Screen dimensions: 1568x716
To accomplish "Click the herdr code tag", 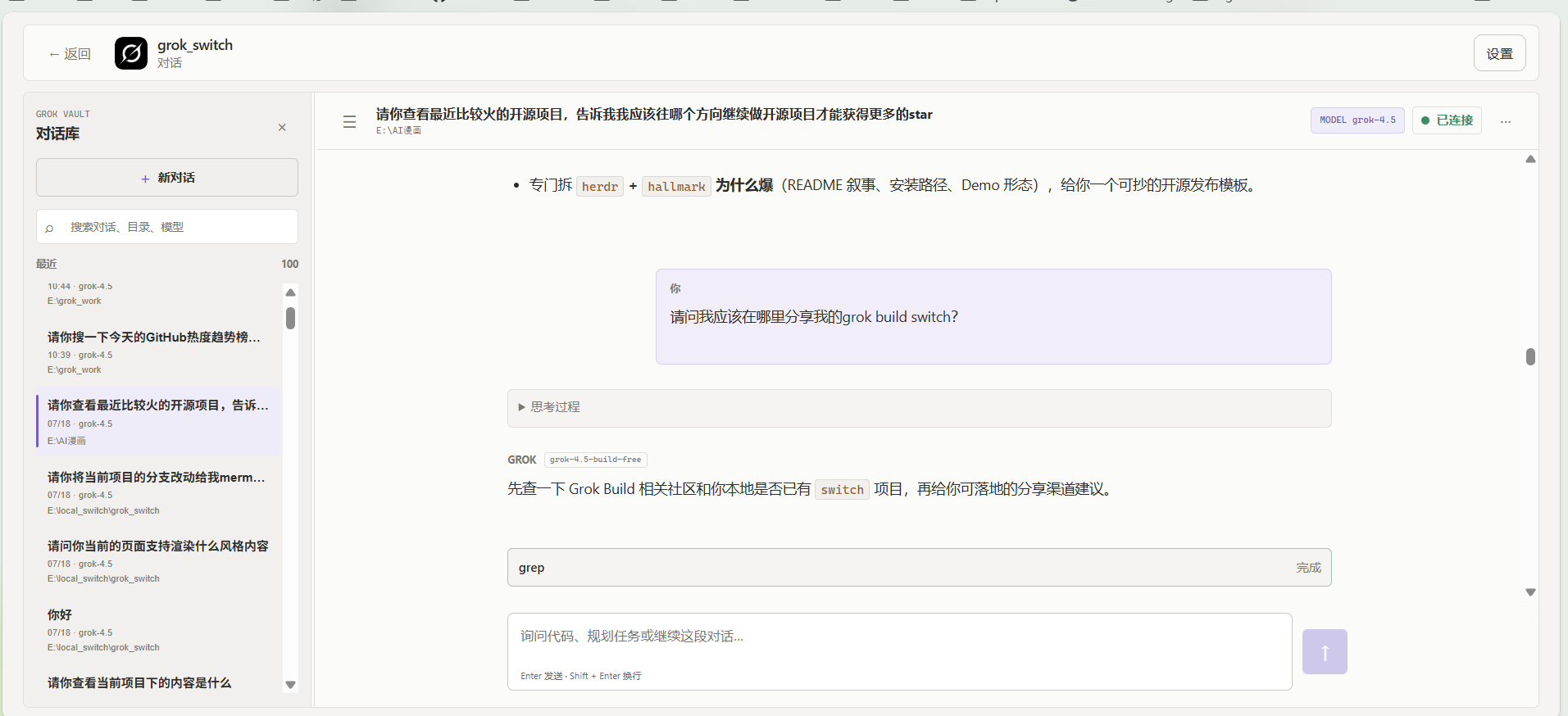I will pyautogui.click(x=600, y=187).
